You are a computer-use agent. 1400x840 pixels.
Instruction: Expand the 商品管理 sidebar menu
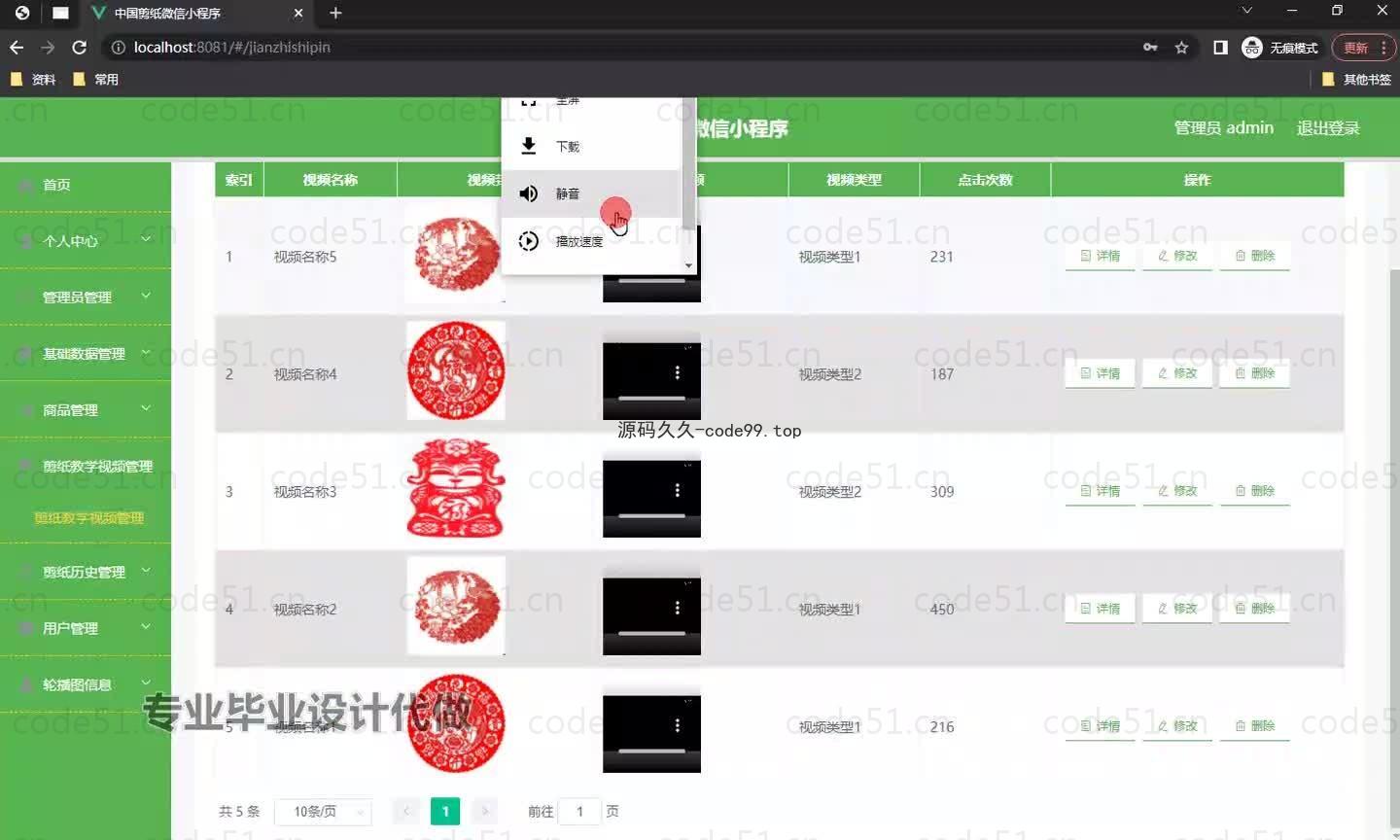86,409
